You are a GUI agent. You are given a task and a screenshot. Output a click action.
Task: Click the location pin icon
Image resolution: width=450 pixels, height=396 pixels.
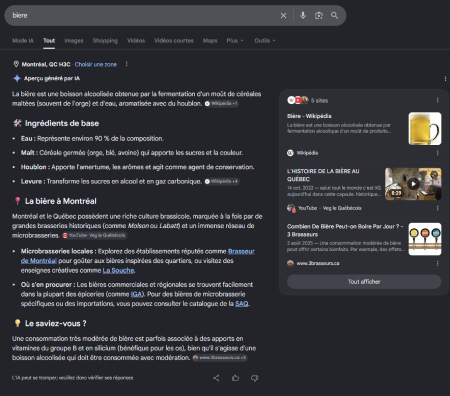coord(16,64)
